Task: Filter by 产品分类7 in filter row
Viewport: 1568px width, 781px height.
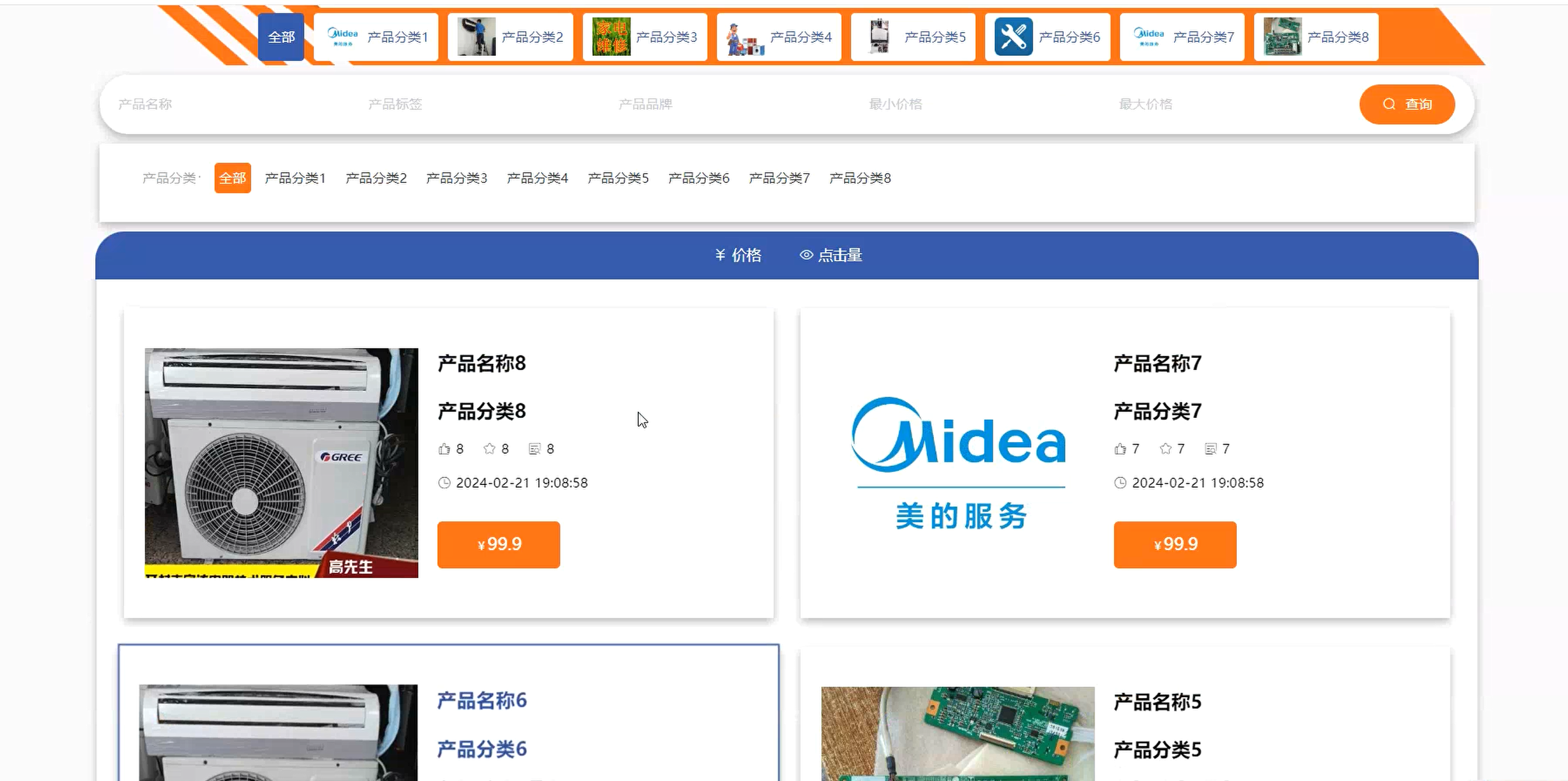Action: (779, 178)
